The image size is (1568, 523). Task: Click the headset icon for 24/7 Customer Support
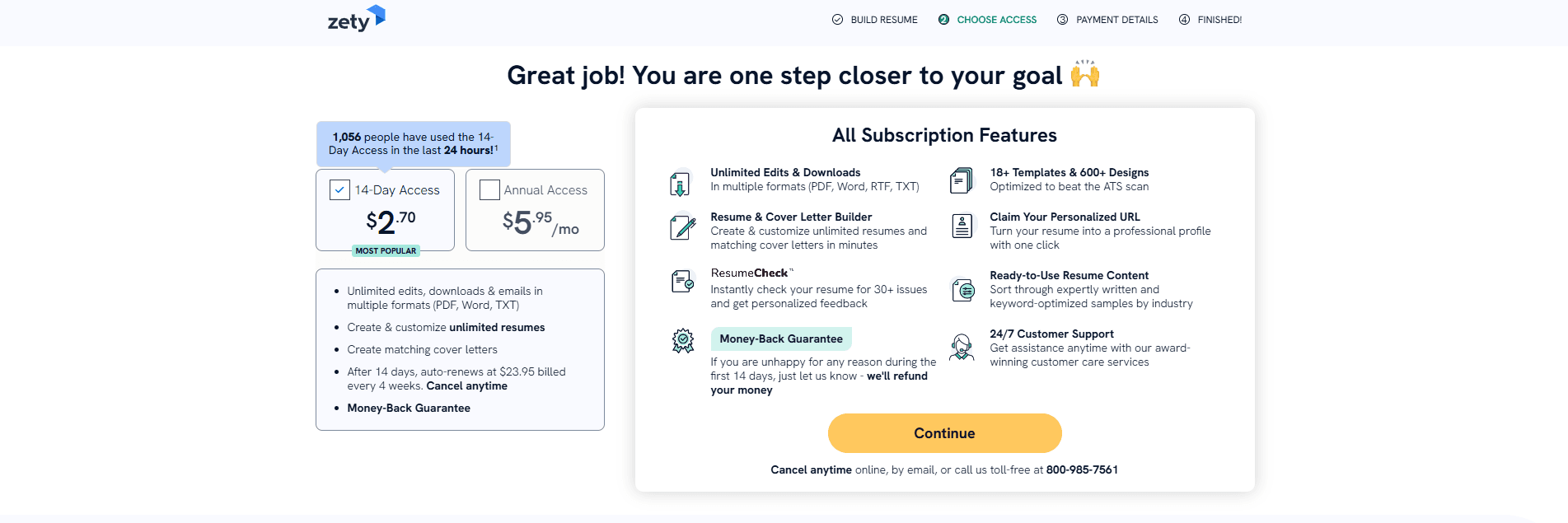coord(962,347)
